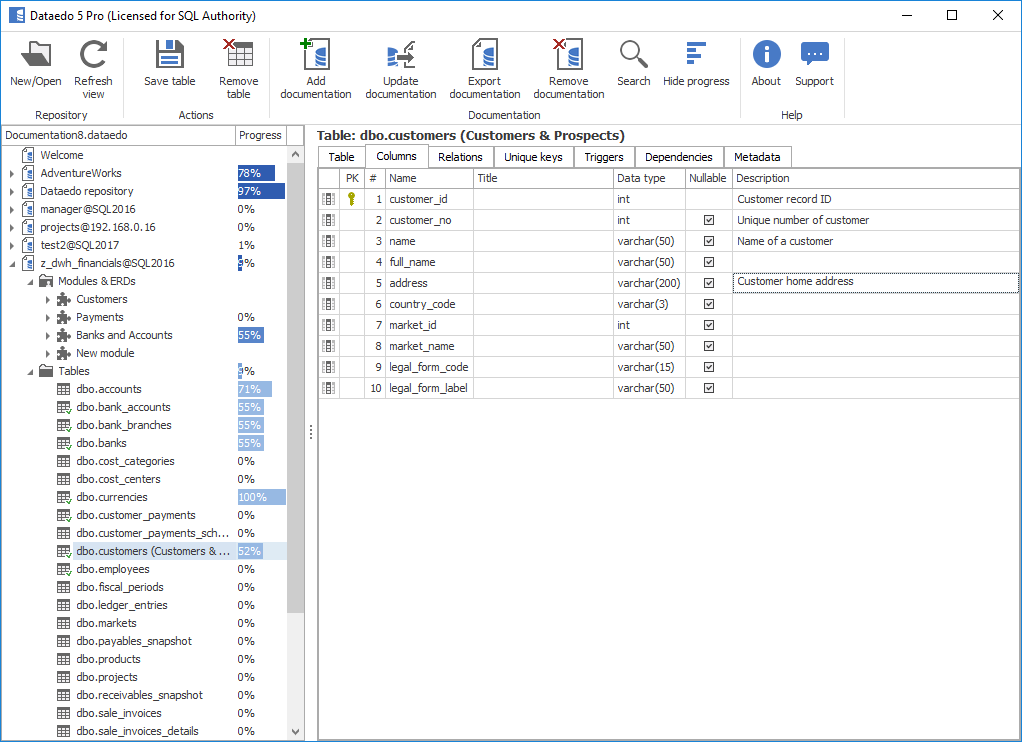Switch to the Relations tab

click(x=460, y=157)
